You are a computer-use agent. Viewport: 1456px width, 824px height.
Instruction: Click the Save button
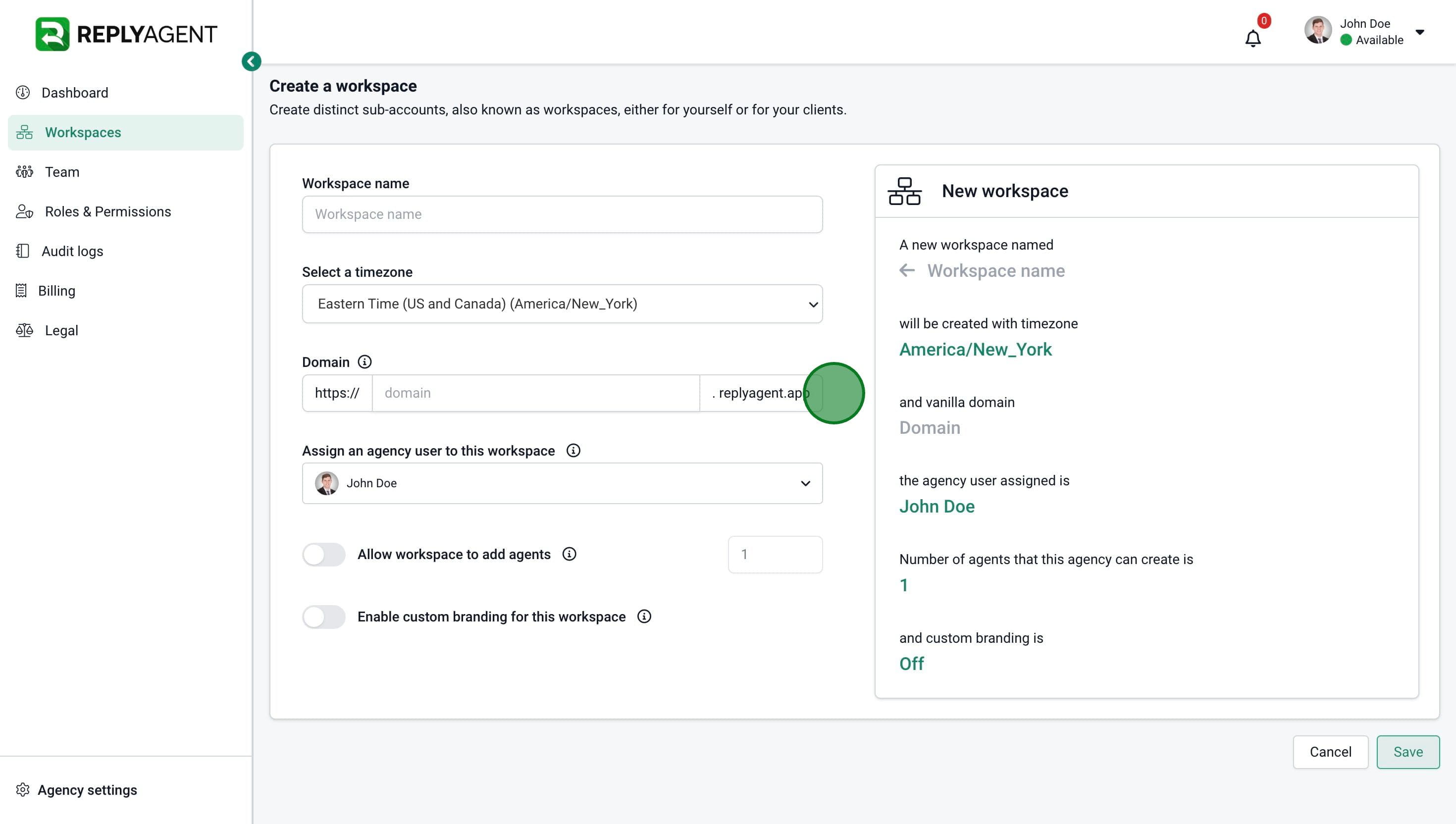click(x=1407, y=752)
